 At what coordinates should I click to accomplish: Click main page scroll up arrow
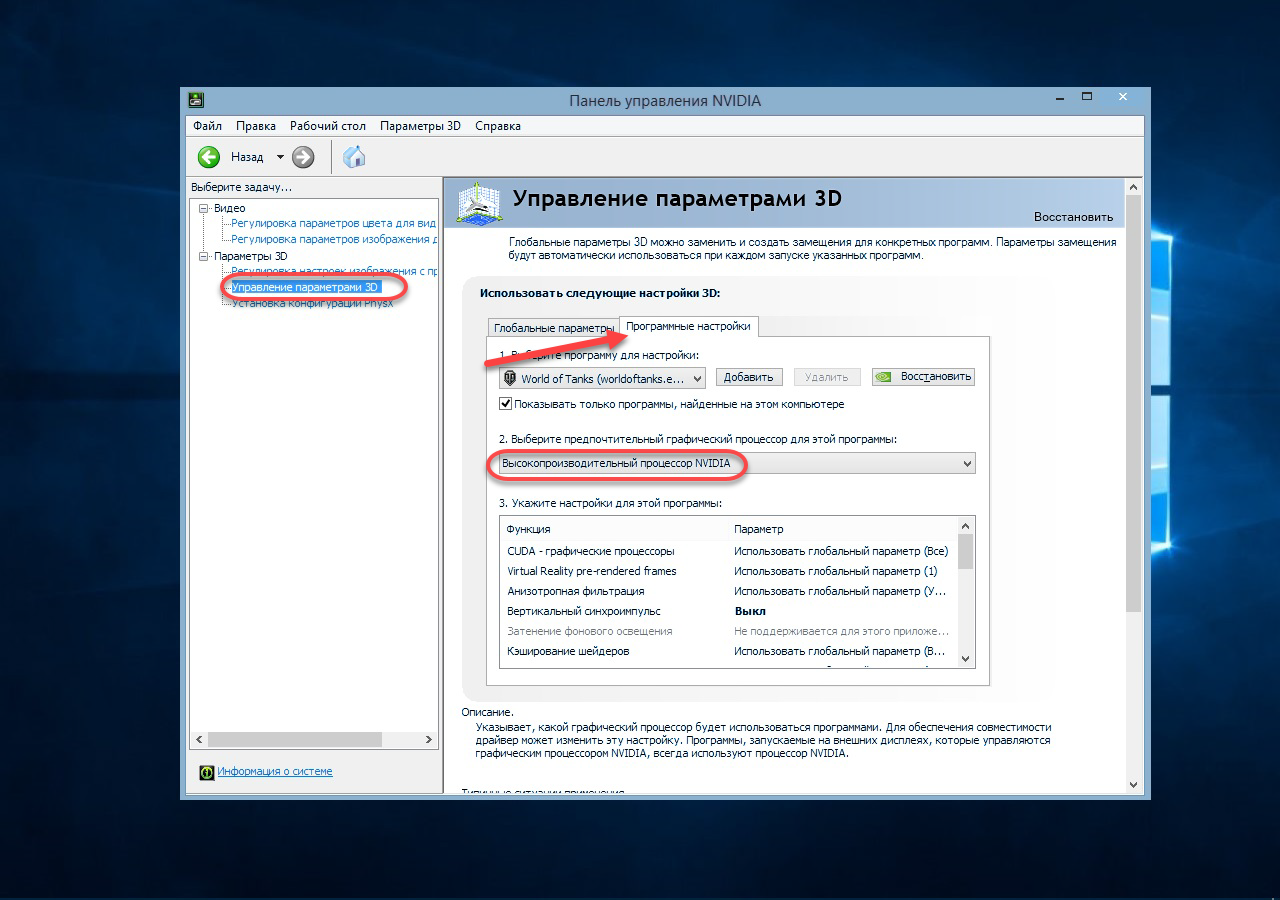pyautogui.click(x=1133, y=187)
